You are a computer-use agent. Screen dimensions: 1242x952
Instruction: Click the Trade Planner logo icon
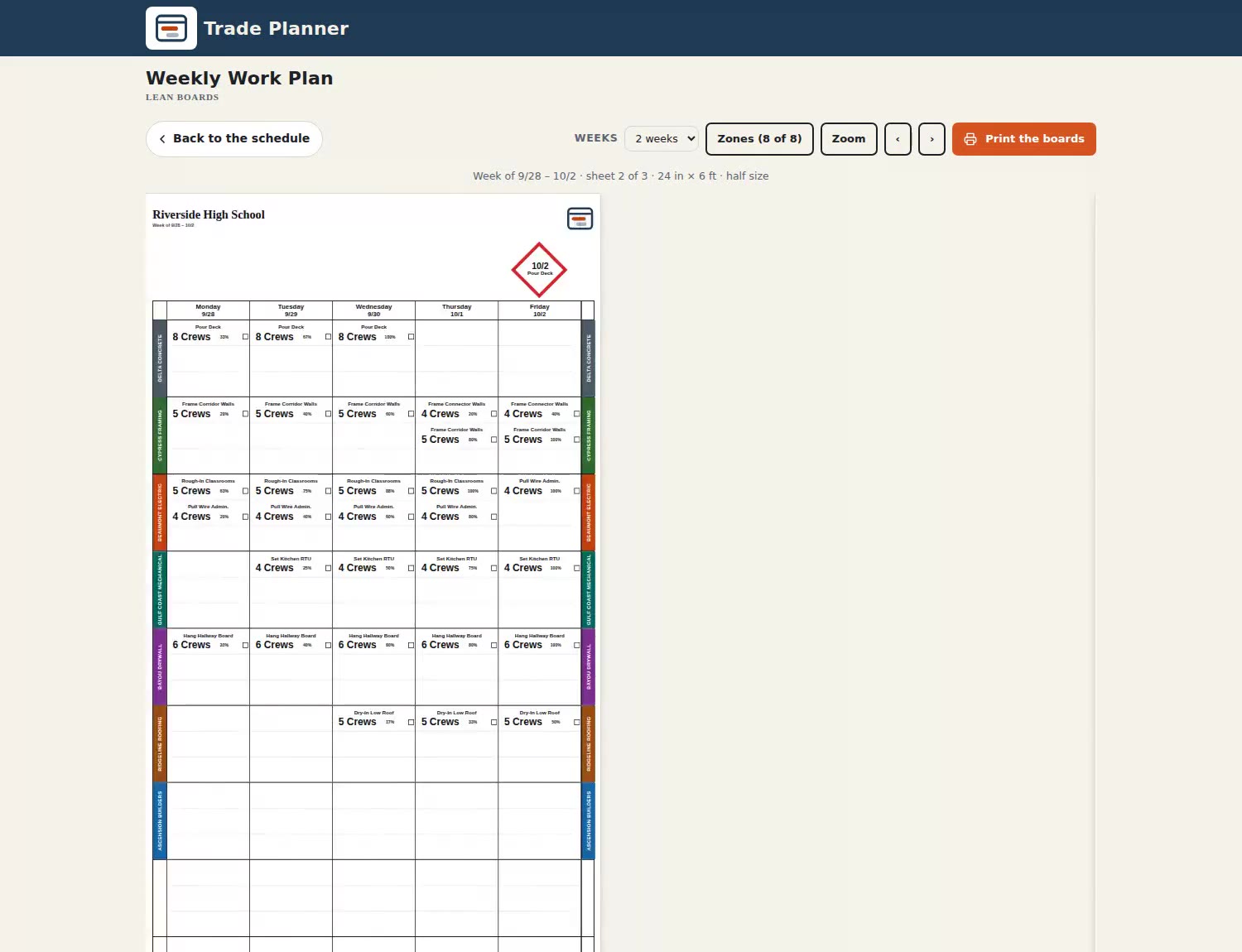[171, 28]
